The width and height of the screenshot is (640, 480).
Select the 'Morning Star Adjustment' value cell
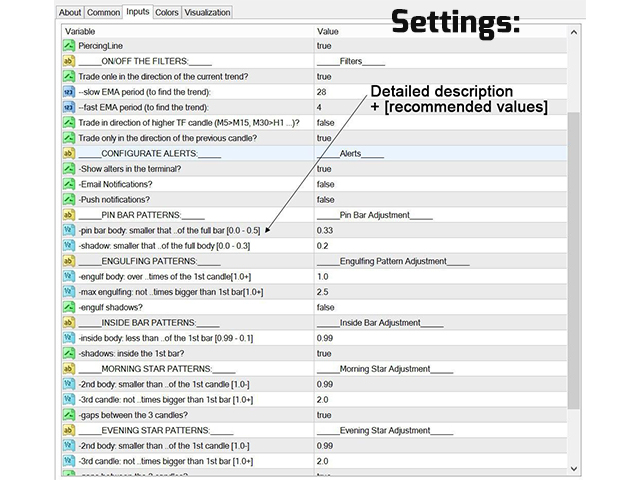pos(441,369)
